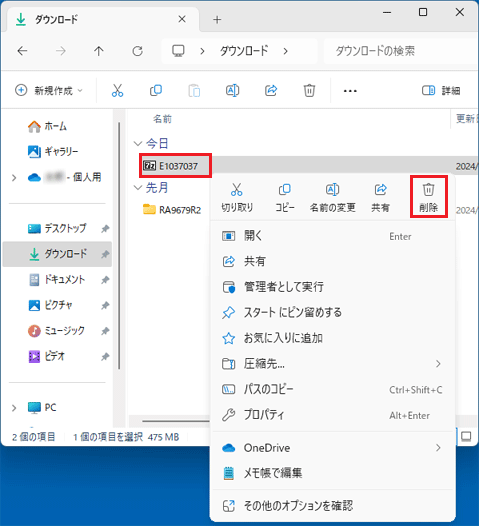Choose スタート にピン留めする
Image resolution: width=479 pixels, height=526 pixels.
click(x=332, y=313)
